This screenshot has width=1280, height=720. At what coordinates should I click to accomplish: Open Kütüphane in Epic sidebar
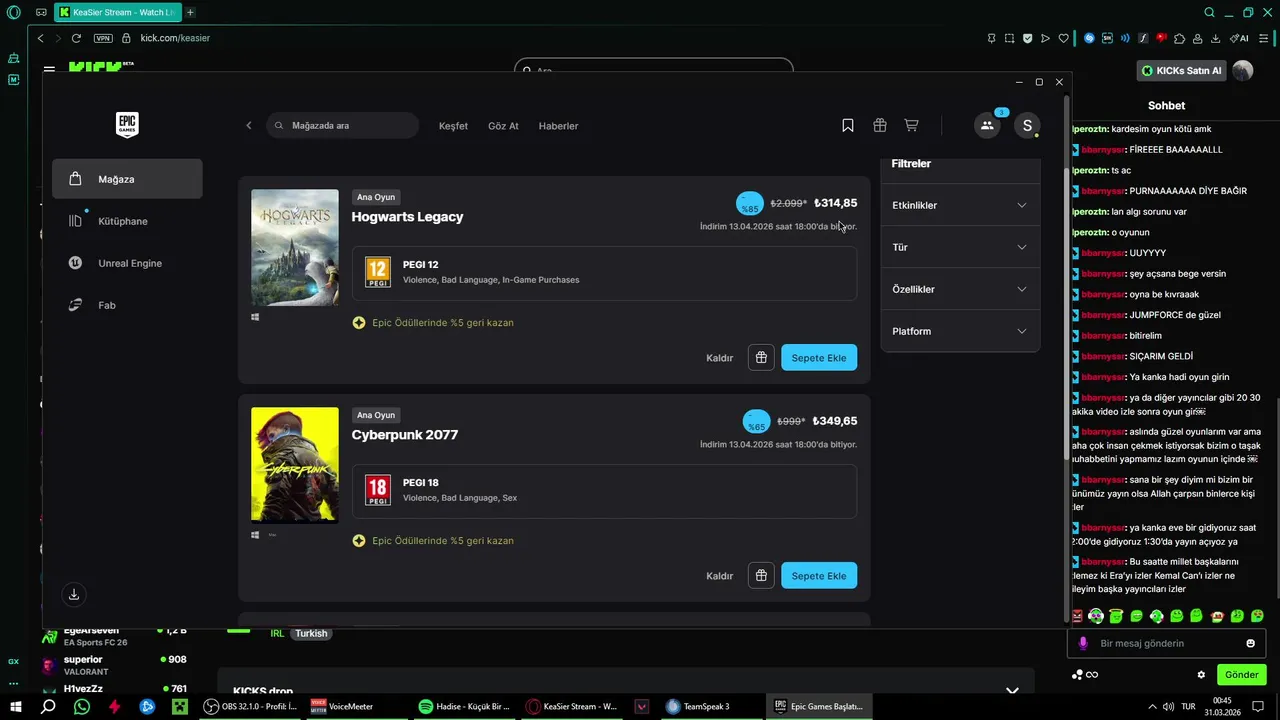coord(127,221)
